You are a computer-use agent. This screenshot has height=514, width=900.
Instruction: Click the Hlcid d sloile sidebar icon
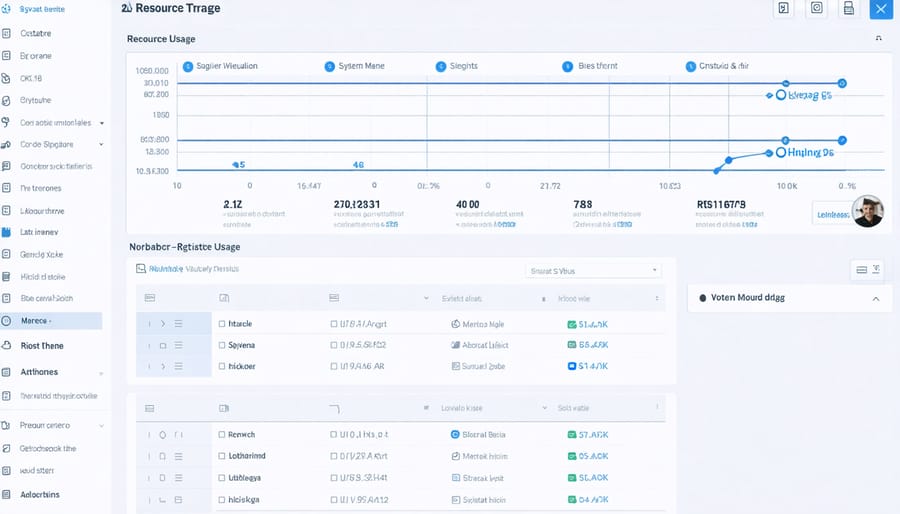(x=6, y=277)
